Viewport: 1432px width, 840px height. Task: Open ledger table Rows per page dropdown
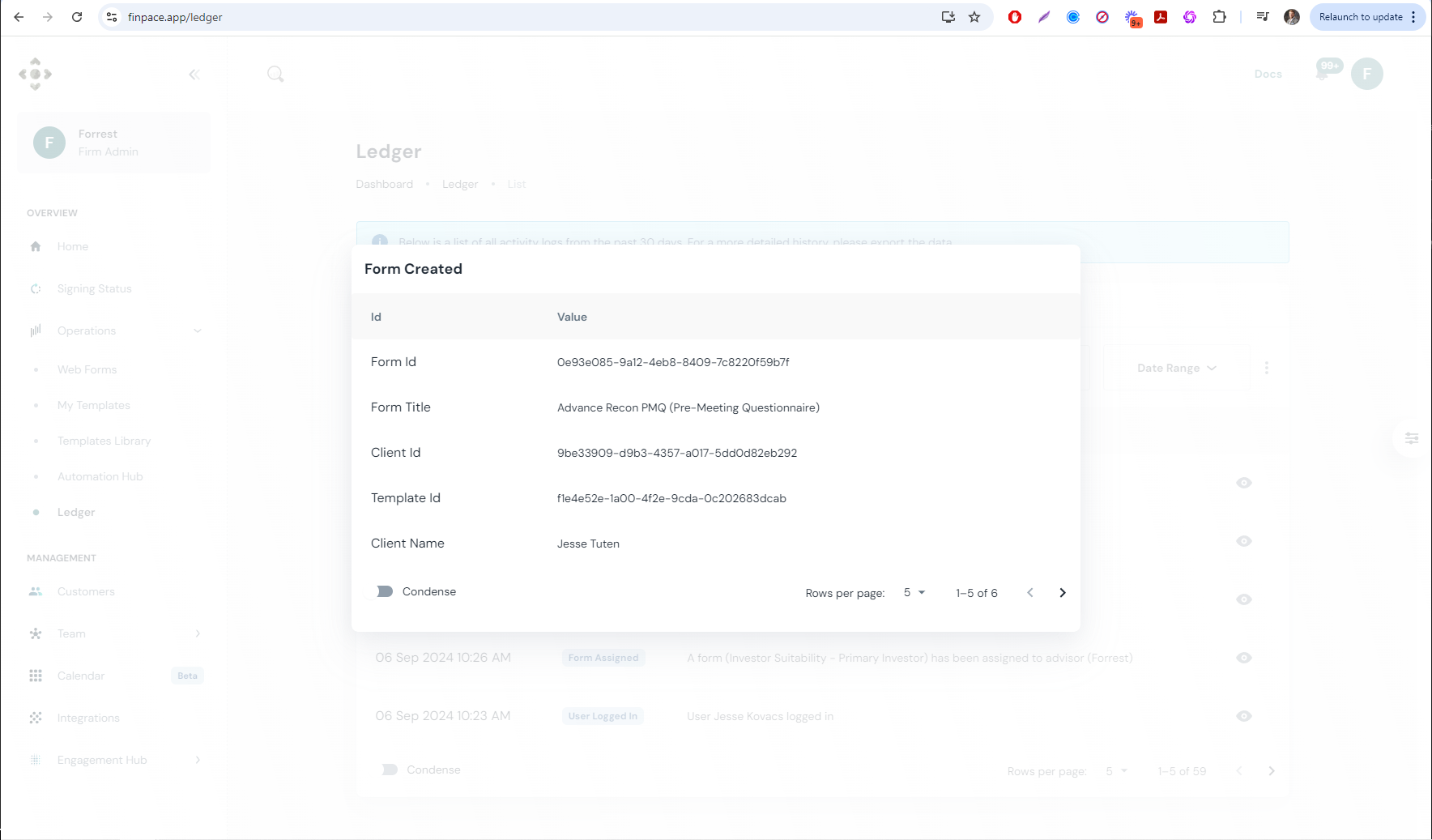[1117, 771]
